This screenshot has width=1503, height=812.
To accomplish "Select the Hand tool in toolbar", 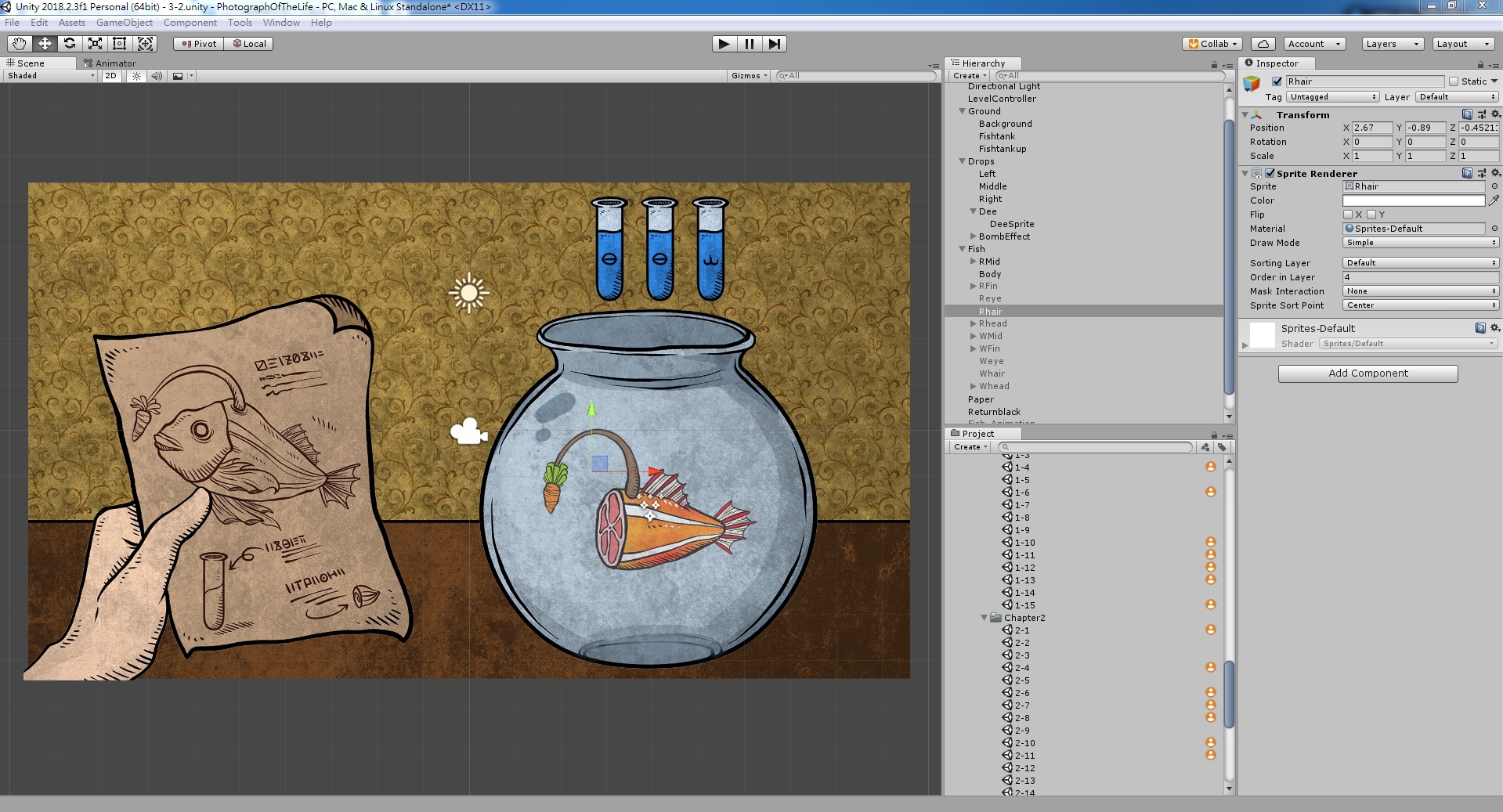I will click(19, 44).
